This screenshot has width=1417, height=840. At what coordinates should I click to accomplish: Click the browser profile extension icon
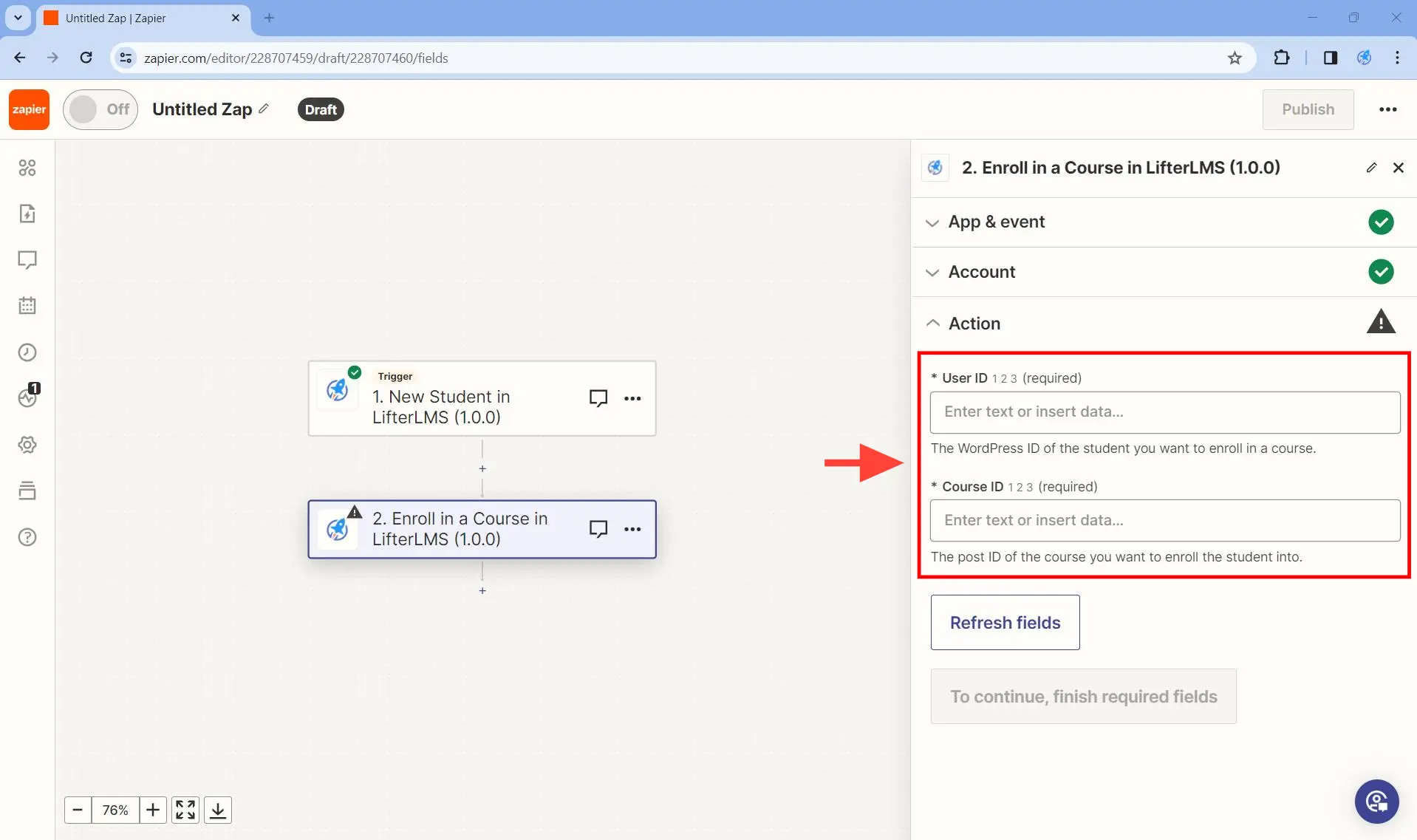click(1364, 58)
